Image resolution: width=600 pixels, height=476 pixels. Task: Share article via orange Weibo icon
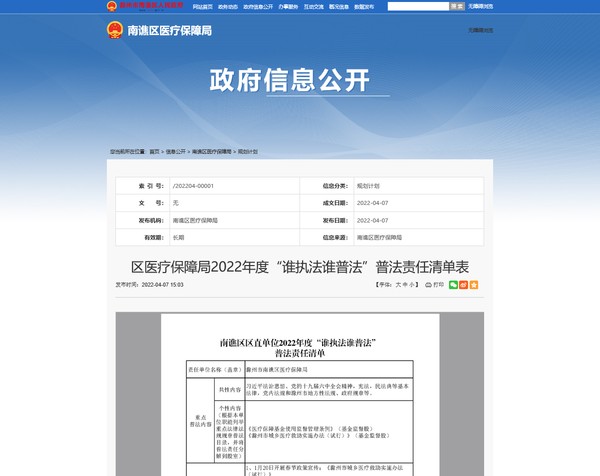(x=463, y=285)
